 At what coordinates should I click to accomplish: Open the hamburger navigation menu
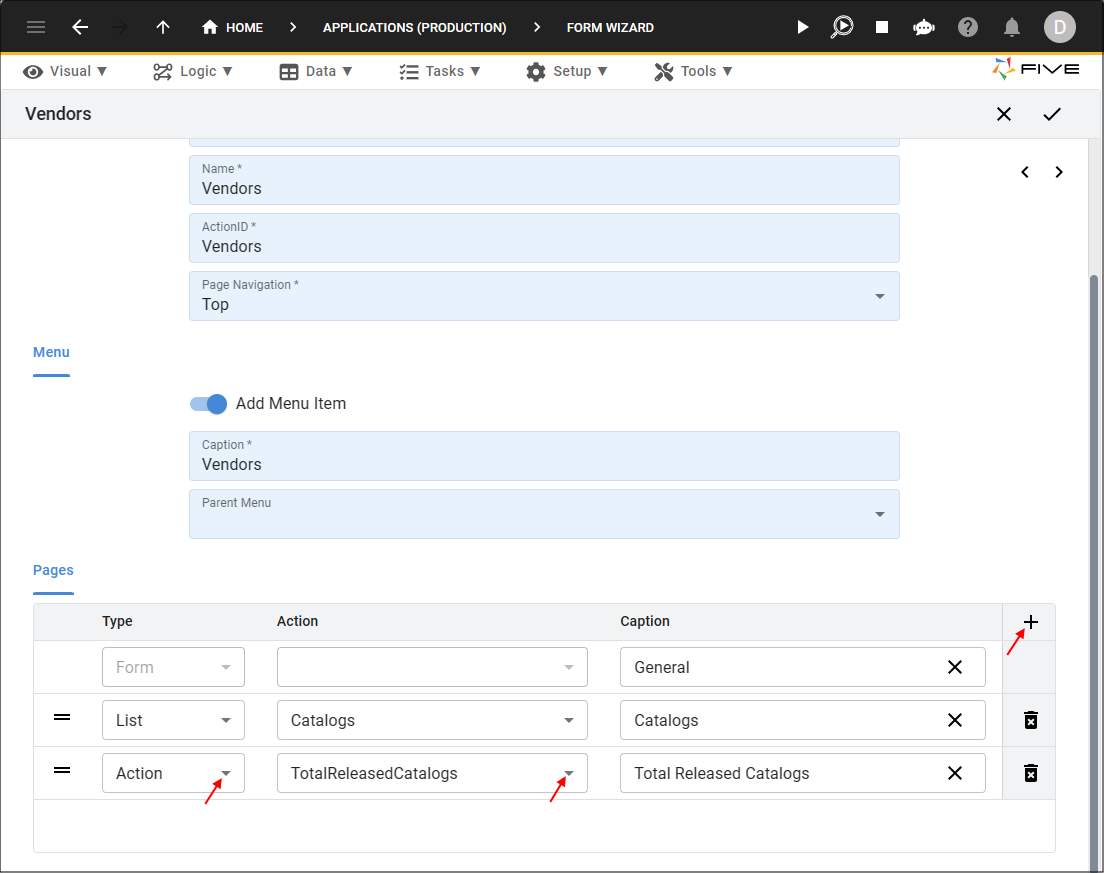pyautogui.click(x=36, y=27)
